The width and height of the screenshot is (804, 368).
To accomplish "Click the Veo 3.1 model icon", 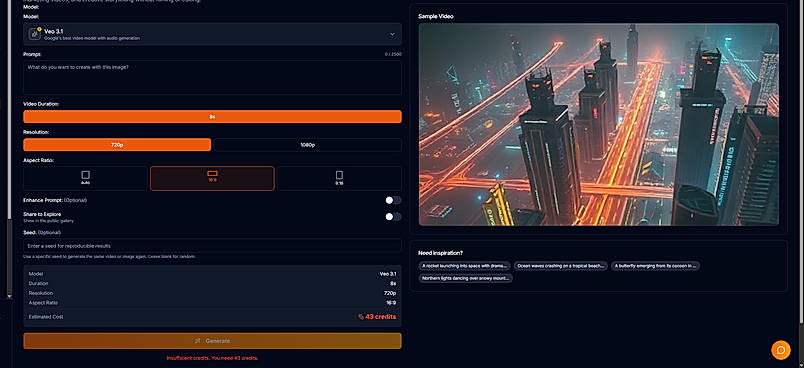I will pyautogui.click(x=35, y=34).
